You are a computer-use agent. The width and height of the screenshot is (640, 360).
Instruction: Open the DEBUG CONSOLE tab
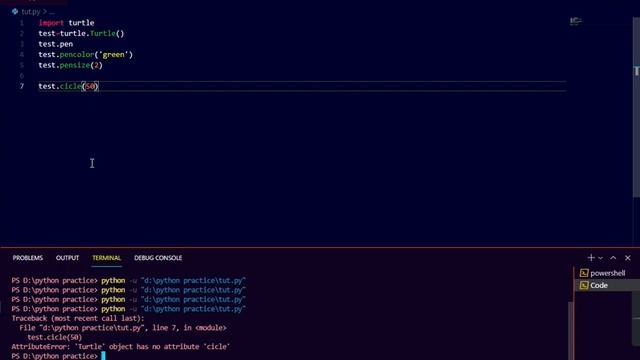pyautogui.click(x=158, y=258)
